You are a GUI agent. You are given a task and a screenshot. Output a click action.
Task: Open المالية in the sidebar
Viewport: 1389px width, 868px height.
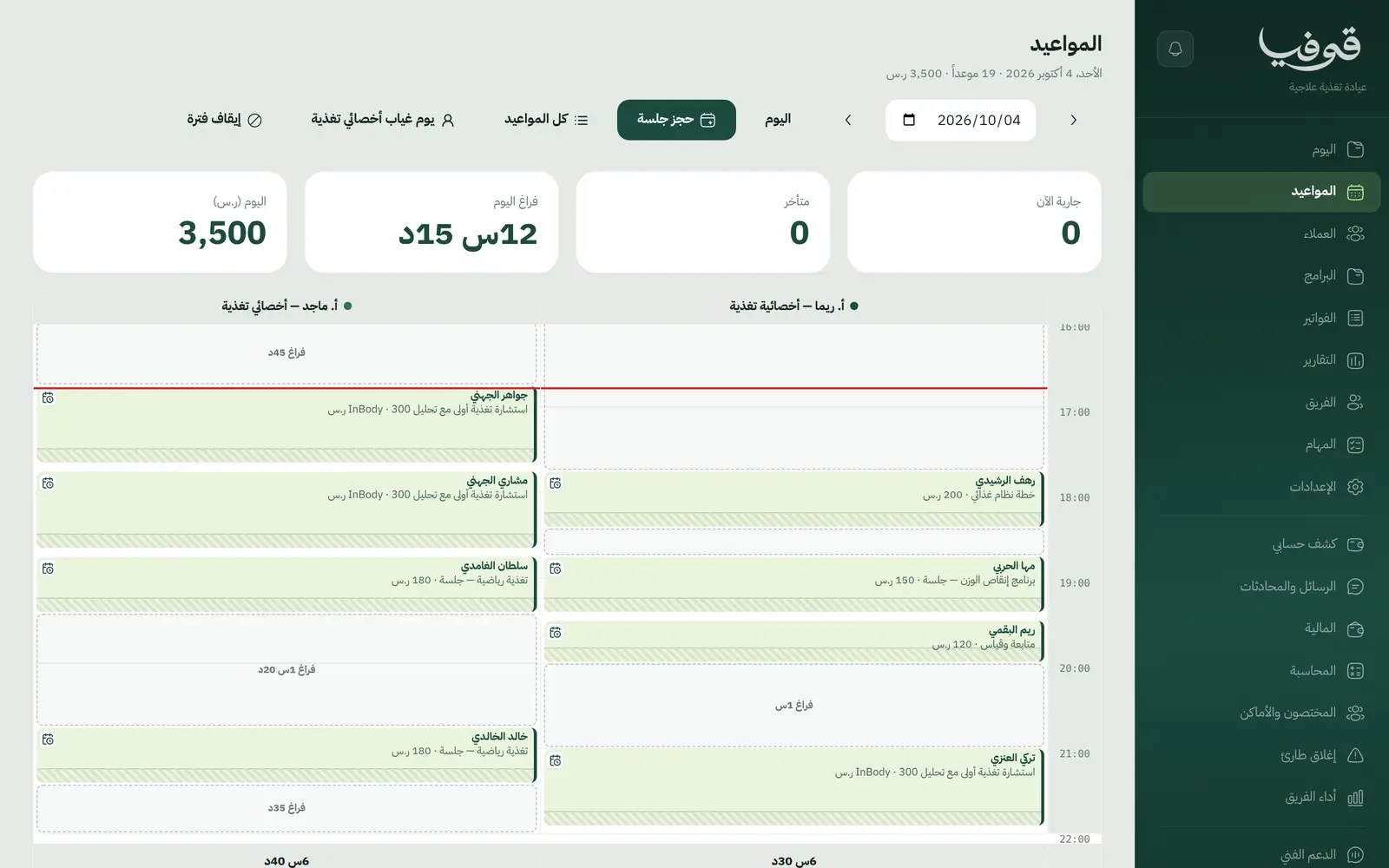point(1261,628)
